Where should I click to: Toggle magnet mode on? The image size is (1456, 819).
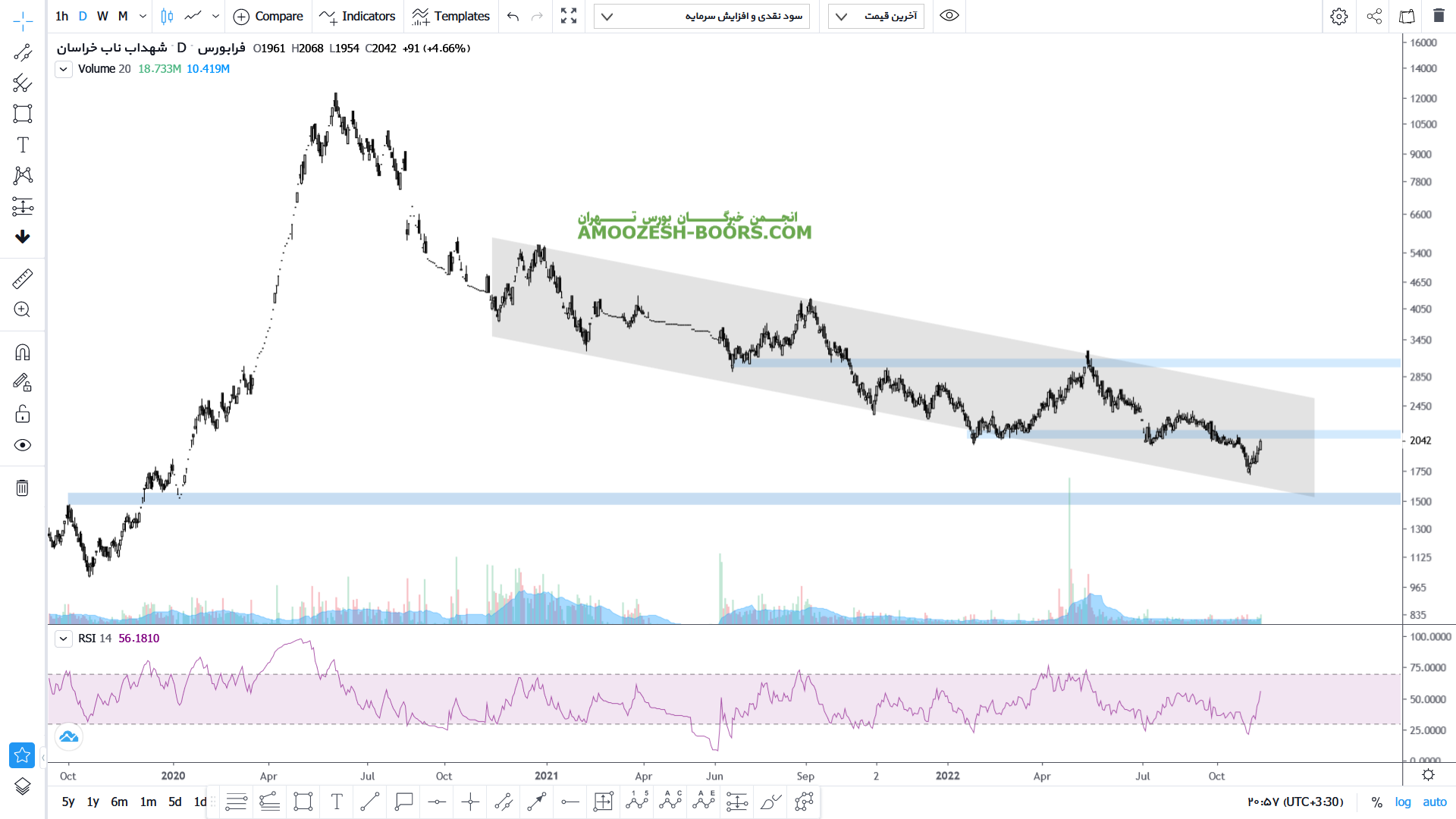coord(23,353)
